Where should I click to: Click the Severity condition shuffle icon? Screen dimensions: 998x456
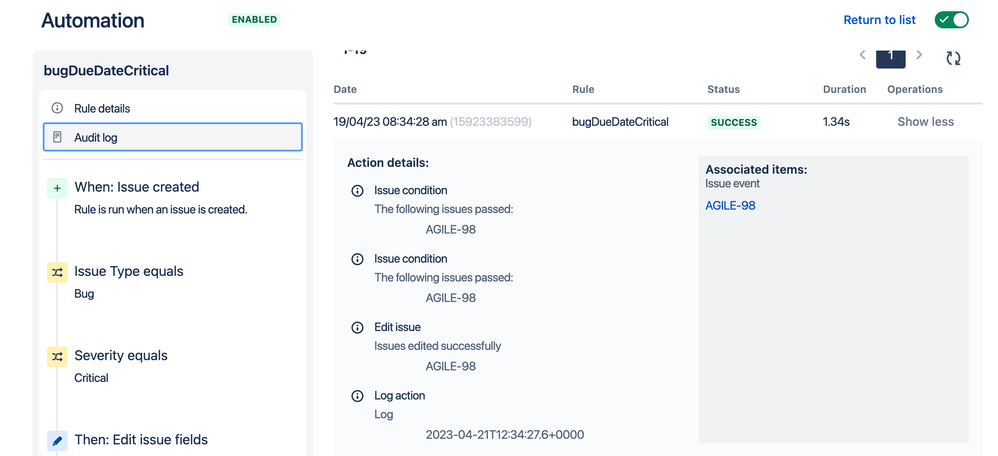point(57,356)
